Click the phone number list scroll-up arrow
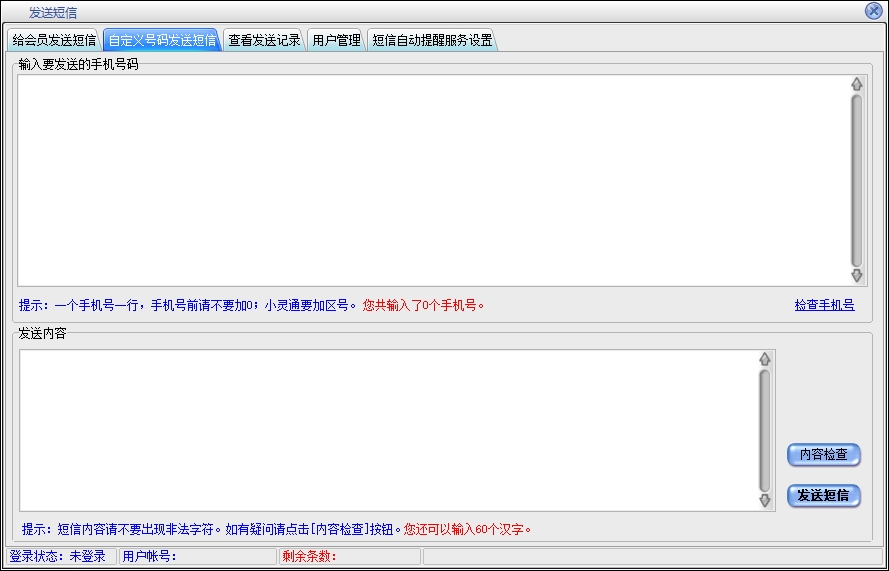The height and width of the screenshot is (571, 889). click(856, 84)
